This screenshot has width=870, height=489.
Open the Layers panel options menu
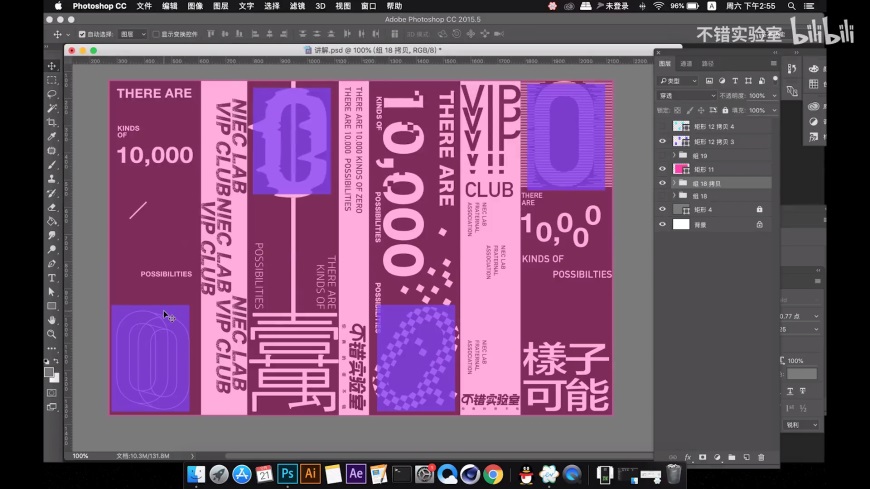point(773,63)
